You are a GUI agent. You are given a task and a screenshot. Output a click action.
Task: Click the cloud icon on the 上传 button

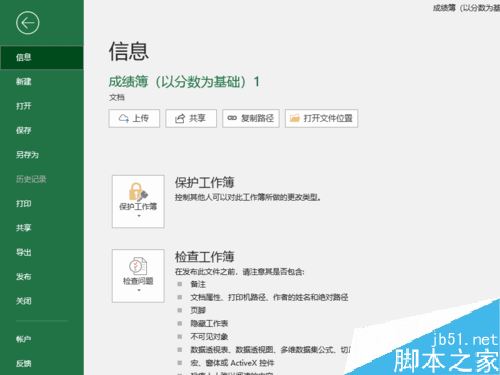(x=124, y=118)
